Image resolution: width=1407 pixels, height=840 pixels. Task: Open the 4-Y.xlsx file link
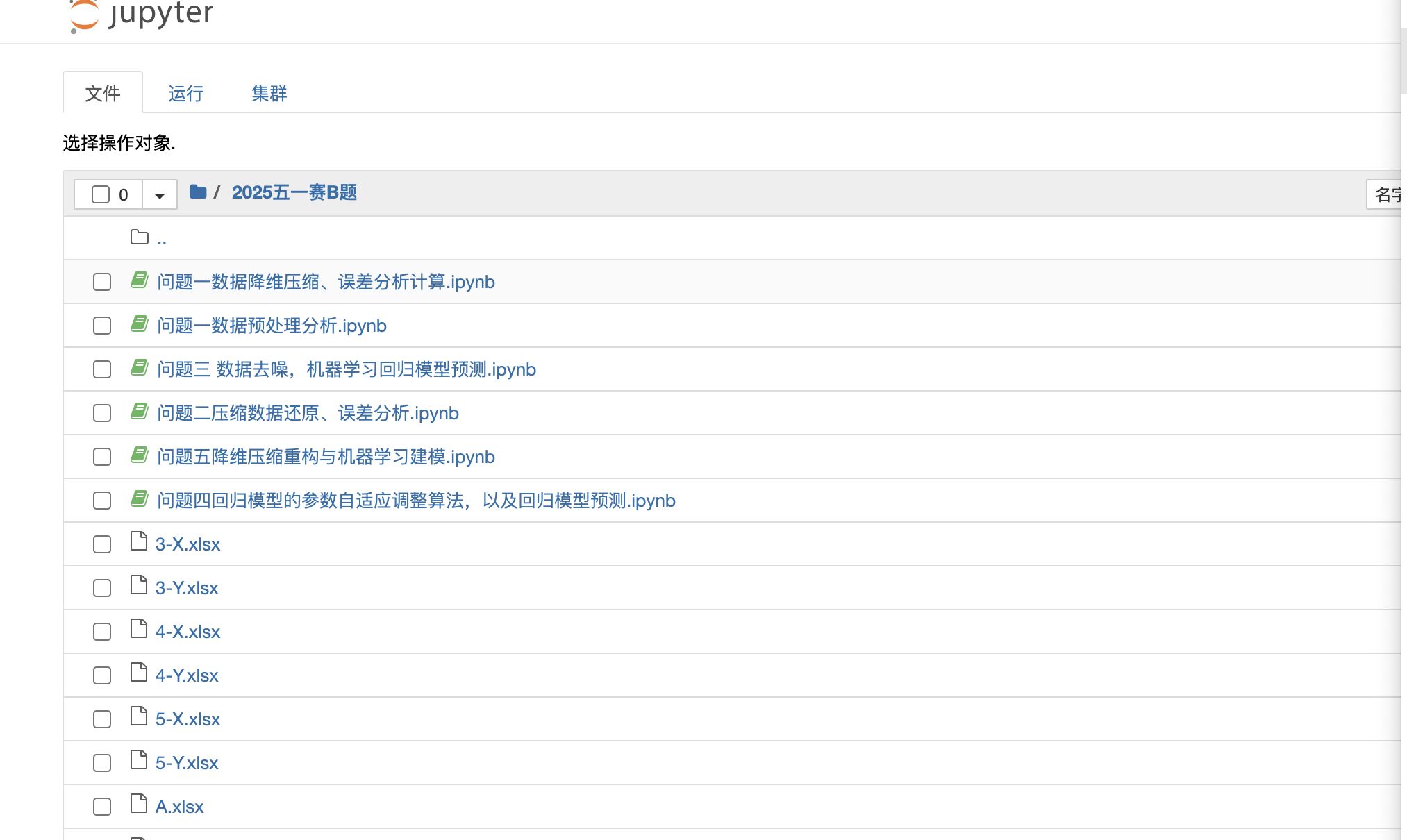tap(187, 675)
